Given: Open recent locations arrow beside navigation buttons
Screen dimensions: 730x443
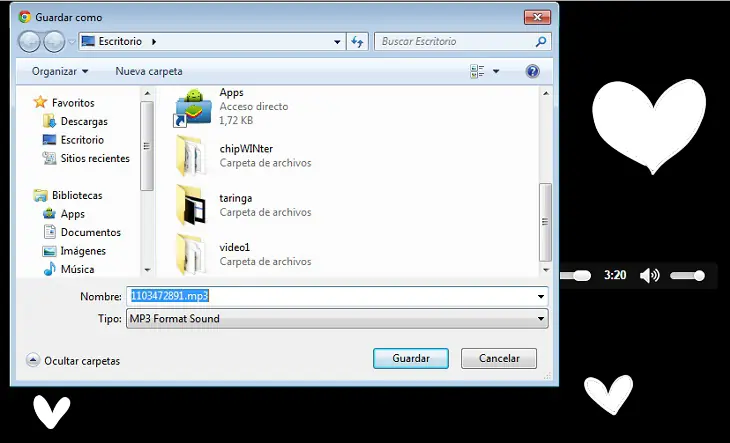Looking at the screenshot, I should (x=72, y=42).
